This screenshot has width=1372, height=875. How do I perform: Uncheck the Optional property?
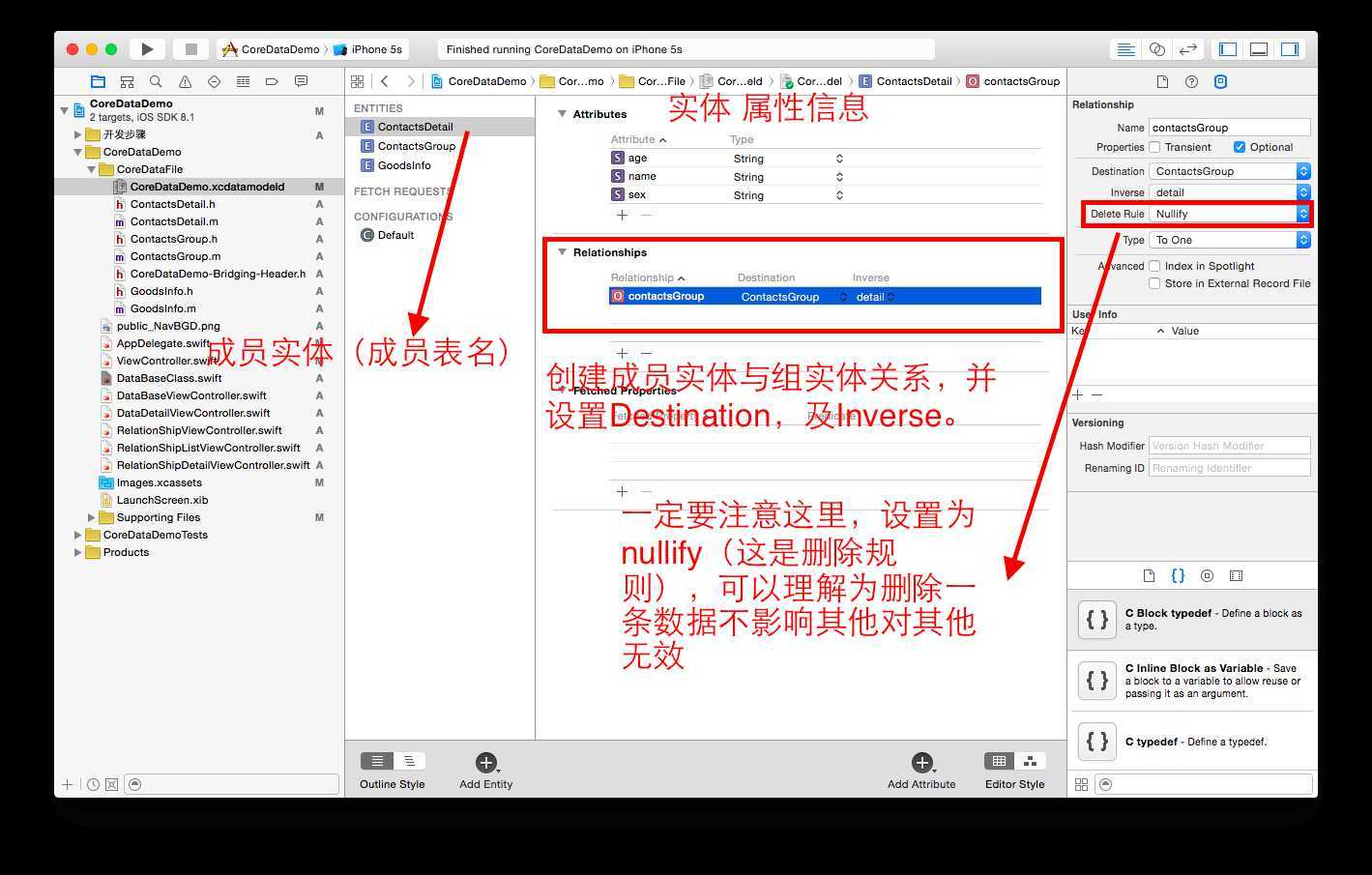1240,147
